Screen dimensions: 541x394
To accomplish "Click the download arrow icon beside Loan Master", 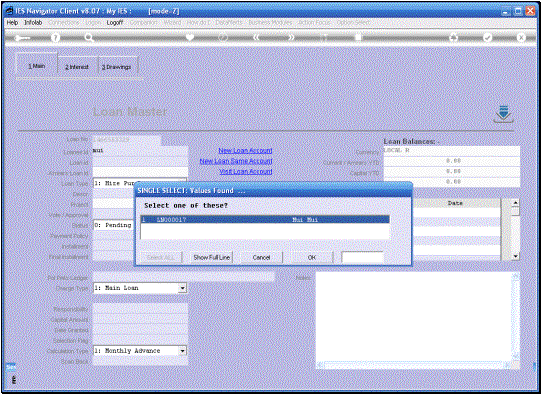I will [503, 114].
